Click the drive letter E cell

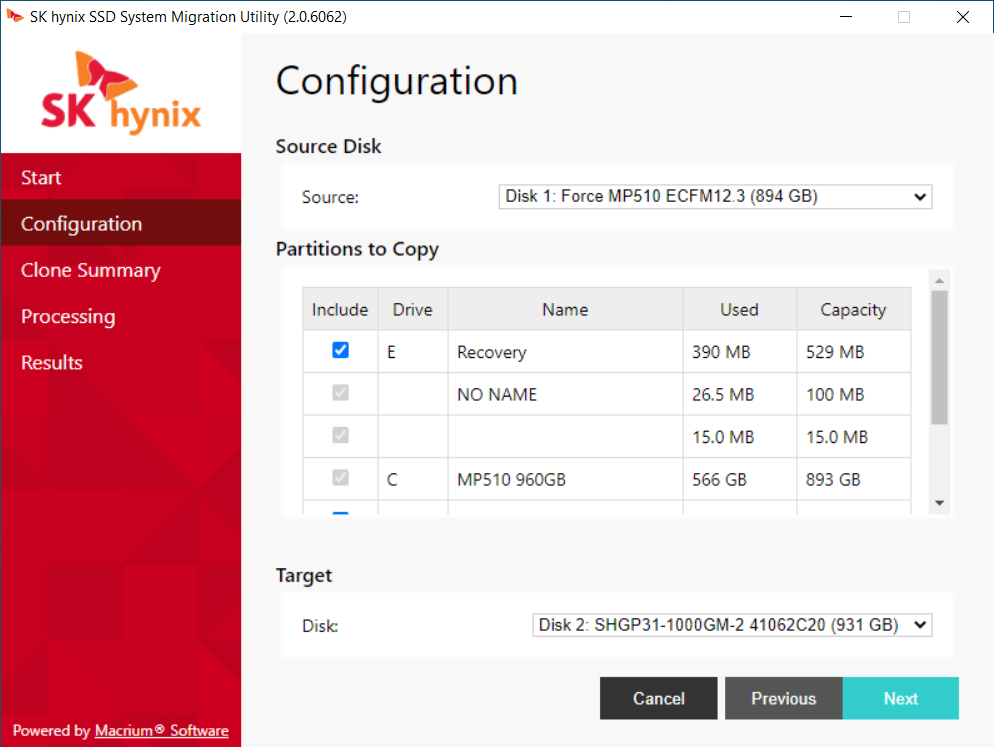(x=413, y=352)
